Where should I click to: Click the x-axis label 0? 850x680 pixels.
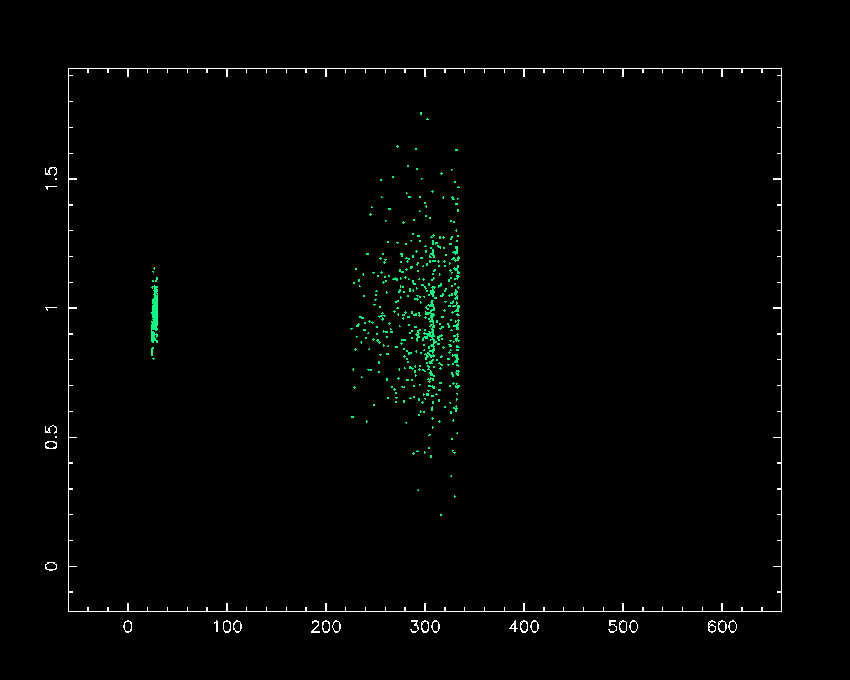click(128, 627)
